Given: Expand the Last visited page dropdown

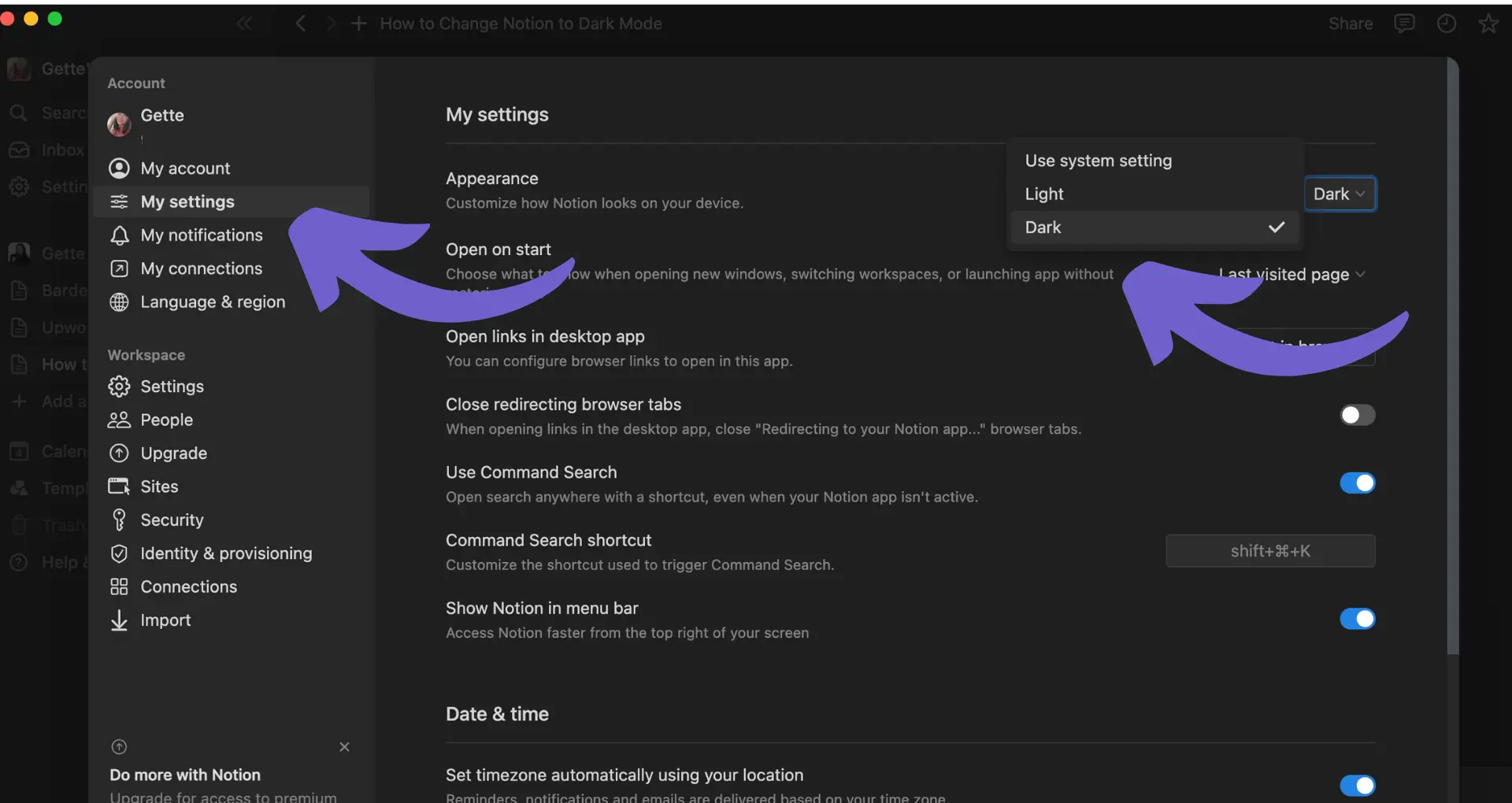Looking at the screenshot, I should (x=1291, y=275).
